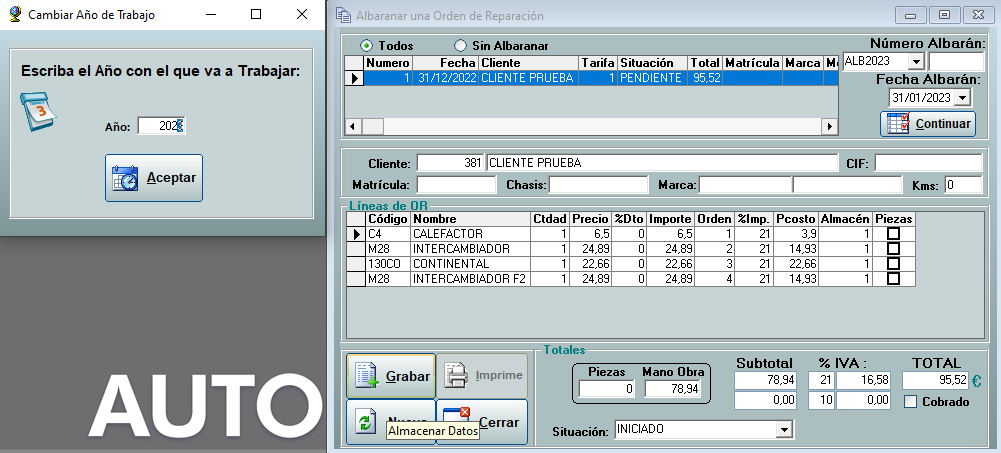The image size is (1001, 453).
Task: Click the 10 percent IVA field
Action: click(821, 401)
